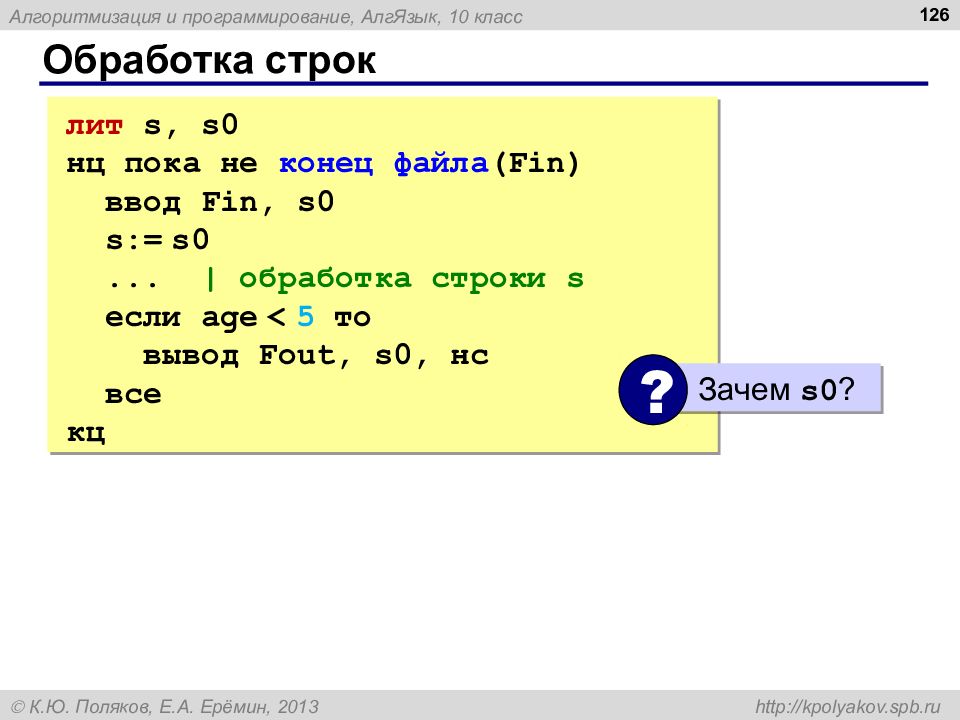The width and height of the screenshot is (960, 720).
Task: Click the question mark circle icon
Action: pyautogui.click(x=653, y=389)
